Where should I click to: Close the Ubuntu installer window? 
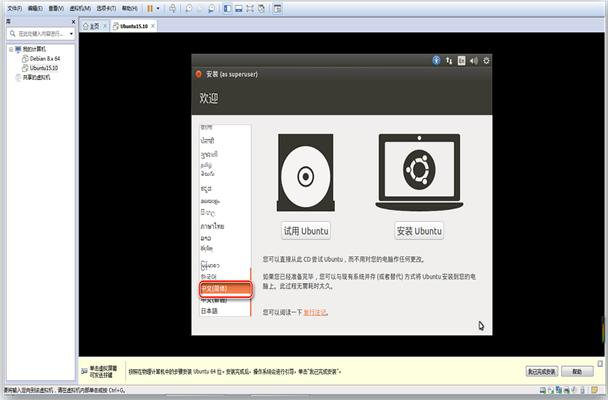click(199, 74)
